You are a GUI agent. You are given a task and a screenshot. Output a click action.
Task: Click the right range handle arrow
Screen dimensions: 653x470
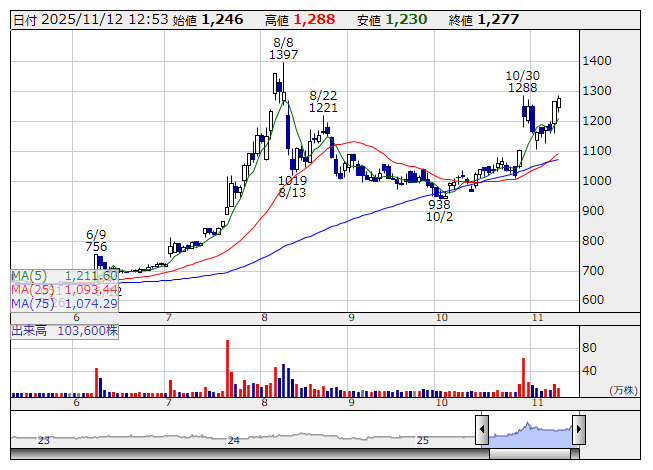(x=578, y=431)
